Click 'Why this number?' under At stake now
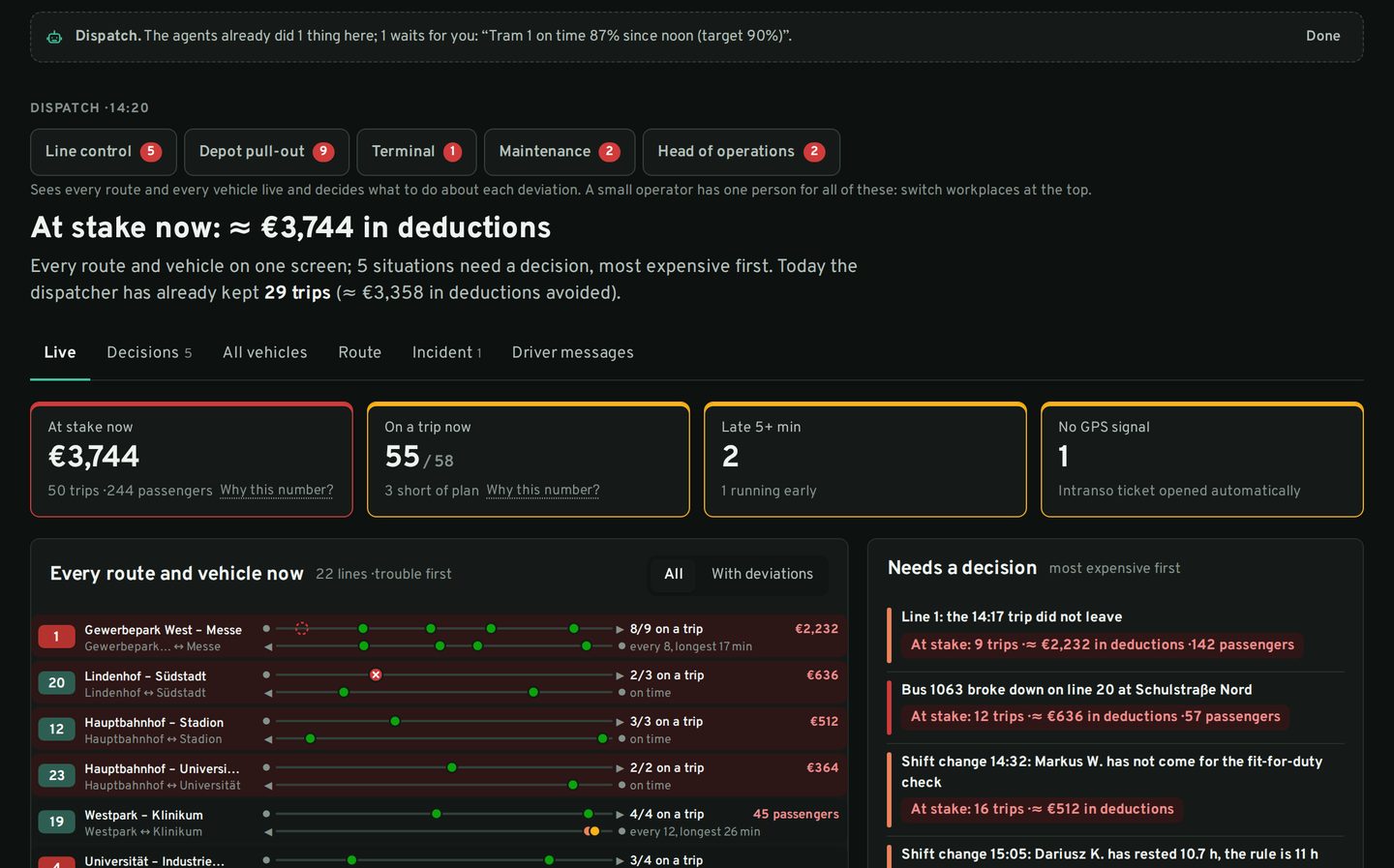 pos(277,491)
